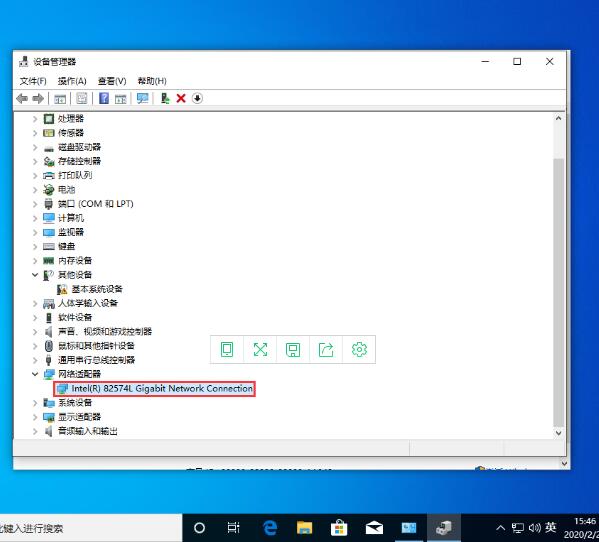The height and width of the screenshot is (542, 599).
Task: Expand the 通用串行总线控制器 node
Action: click(x=35, y=360)
